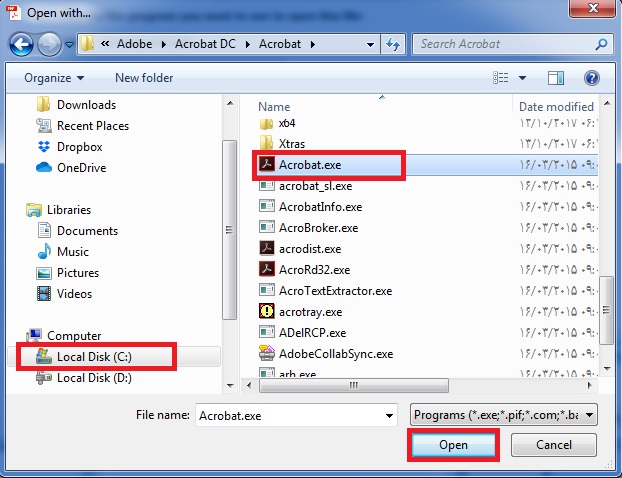
Task: Click the Adobe breadcrumb segment
Action: click(134, 44)
